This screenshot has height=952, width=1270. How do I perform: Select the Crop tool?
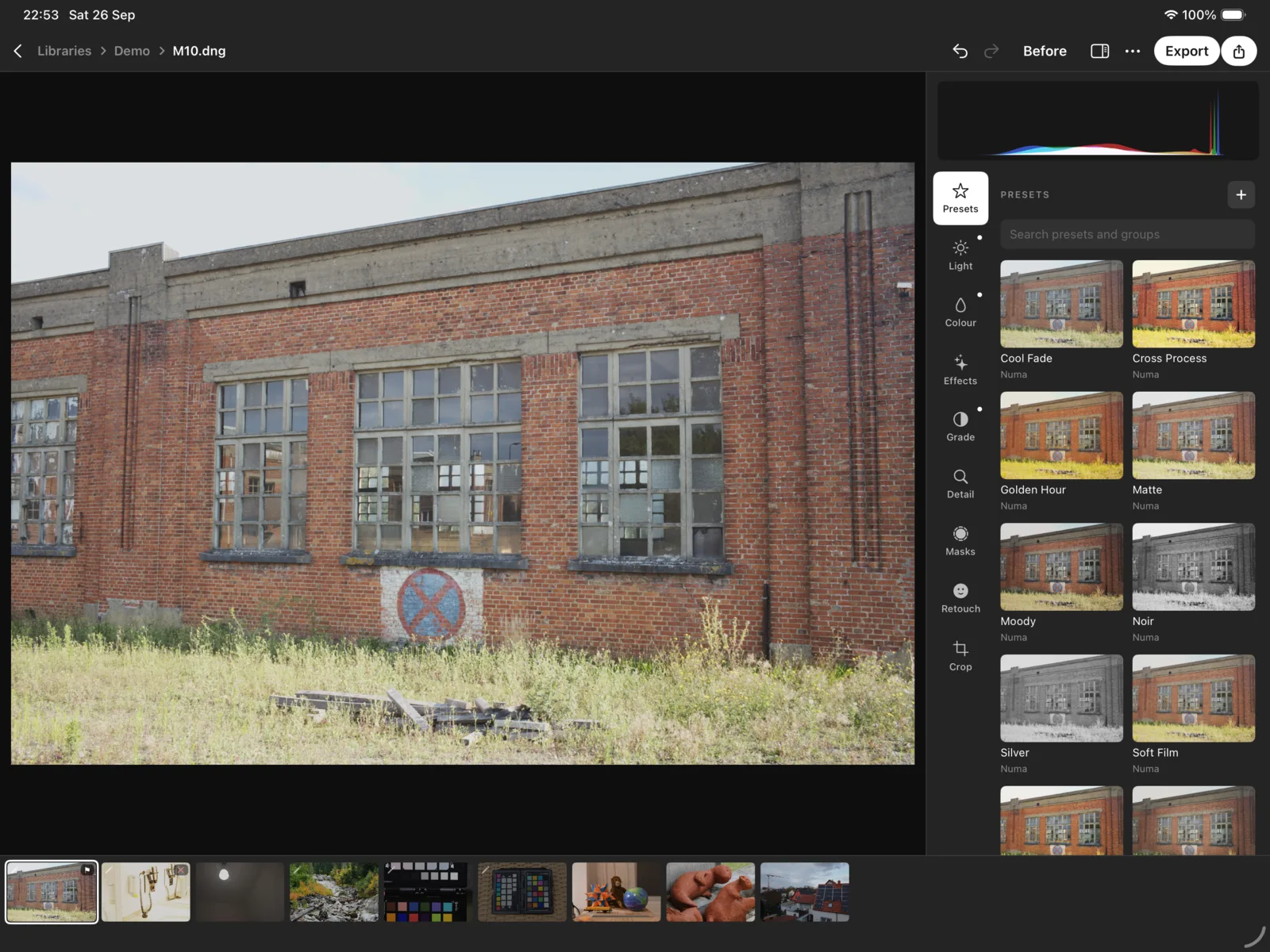[960, 656]
